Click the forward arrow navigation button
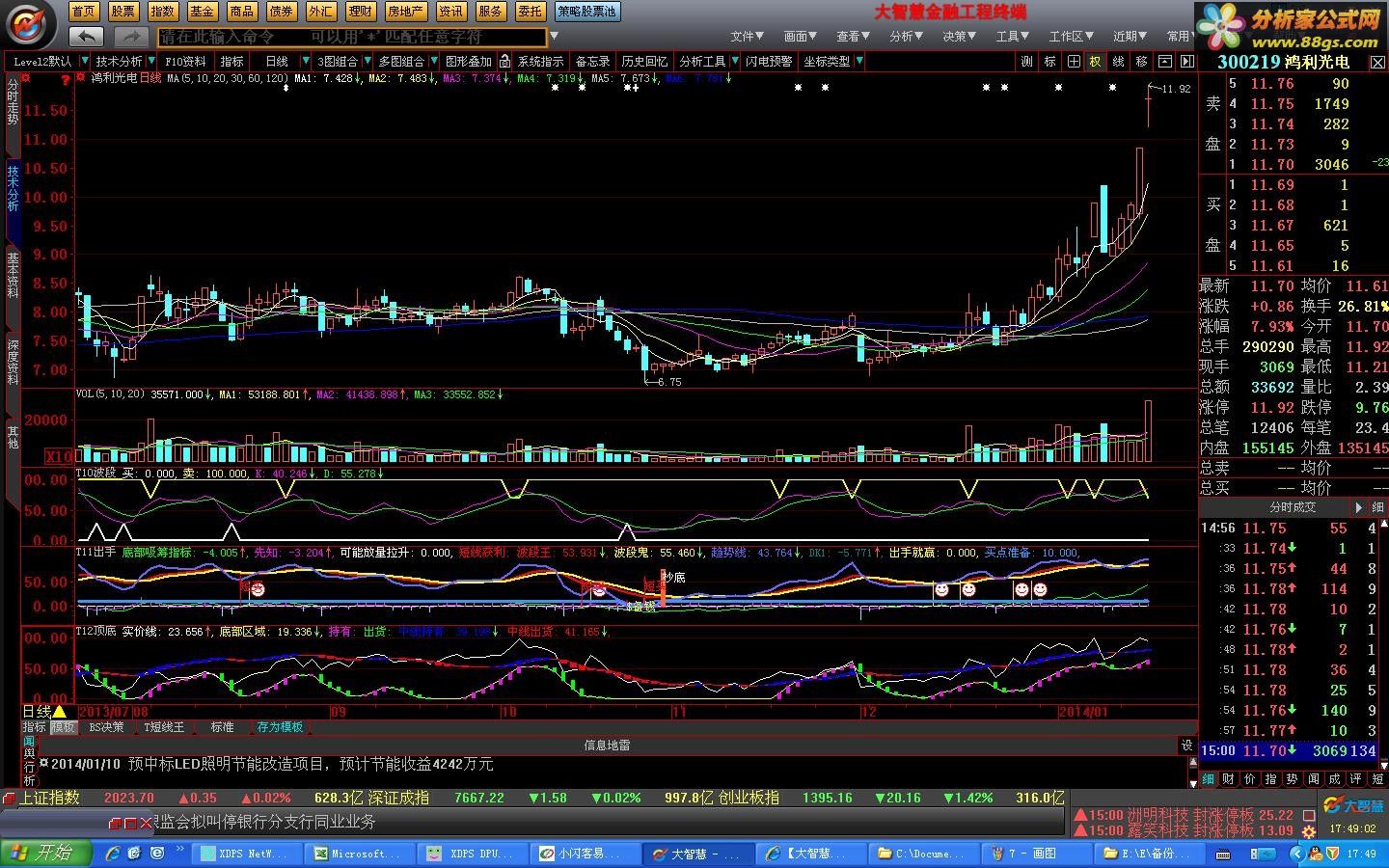1389x868 pixels. point(129,37)
